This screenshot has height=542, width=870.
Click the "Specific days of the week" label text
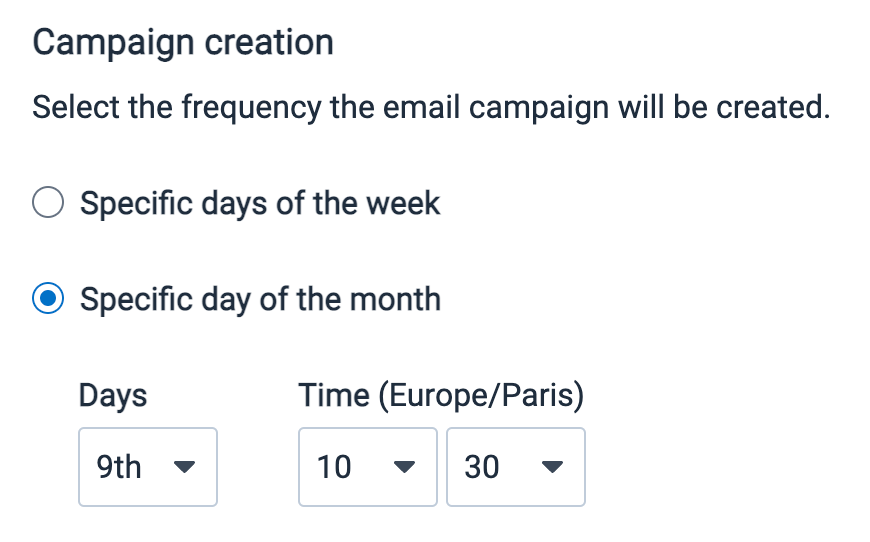pyautogui.click(x=260, y=204)
